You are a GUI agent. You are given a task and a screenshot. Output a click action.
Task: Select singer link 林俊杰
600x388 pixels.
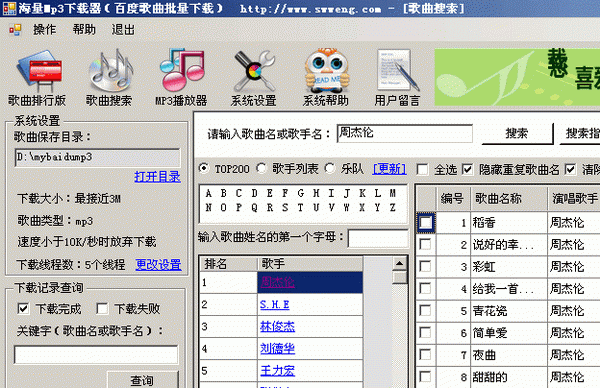278,326
